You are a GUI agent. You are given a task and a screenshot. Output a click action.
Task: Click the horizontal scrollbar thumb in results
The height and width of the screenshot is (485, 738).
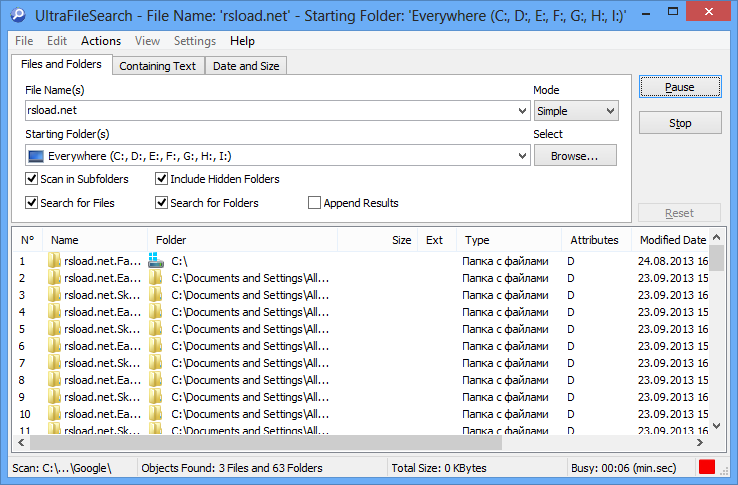[266, 443]
